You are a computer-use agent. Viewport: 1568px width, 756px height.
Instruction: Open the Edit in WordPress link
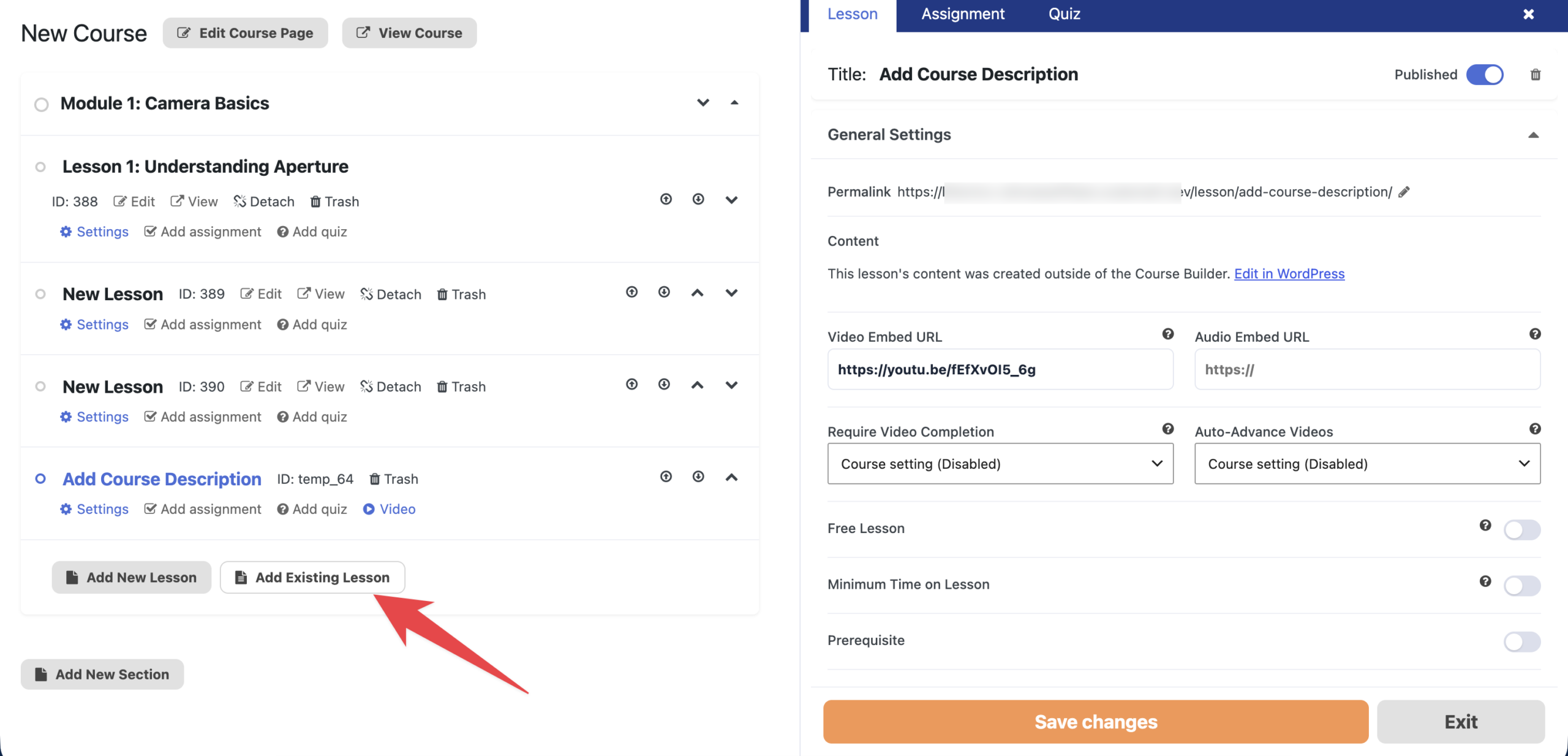pyautogui.click(x=1289, y=273)
